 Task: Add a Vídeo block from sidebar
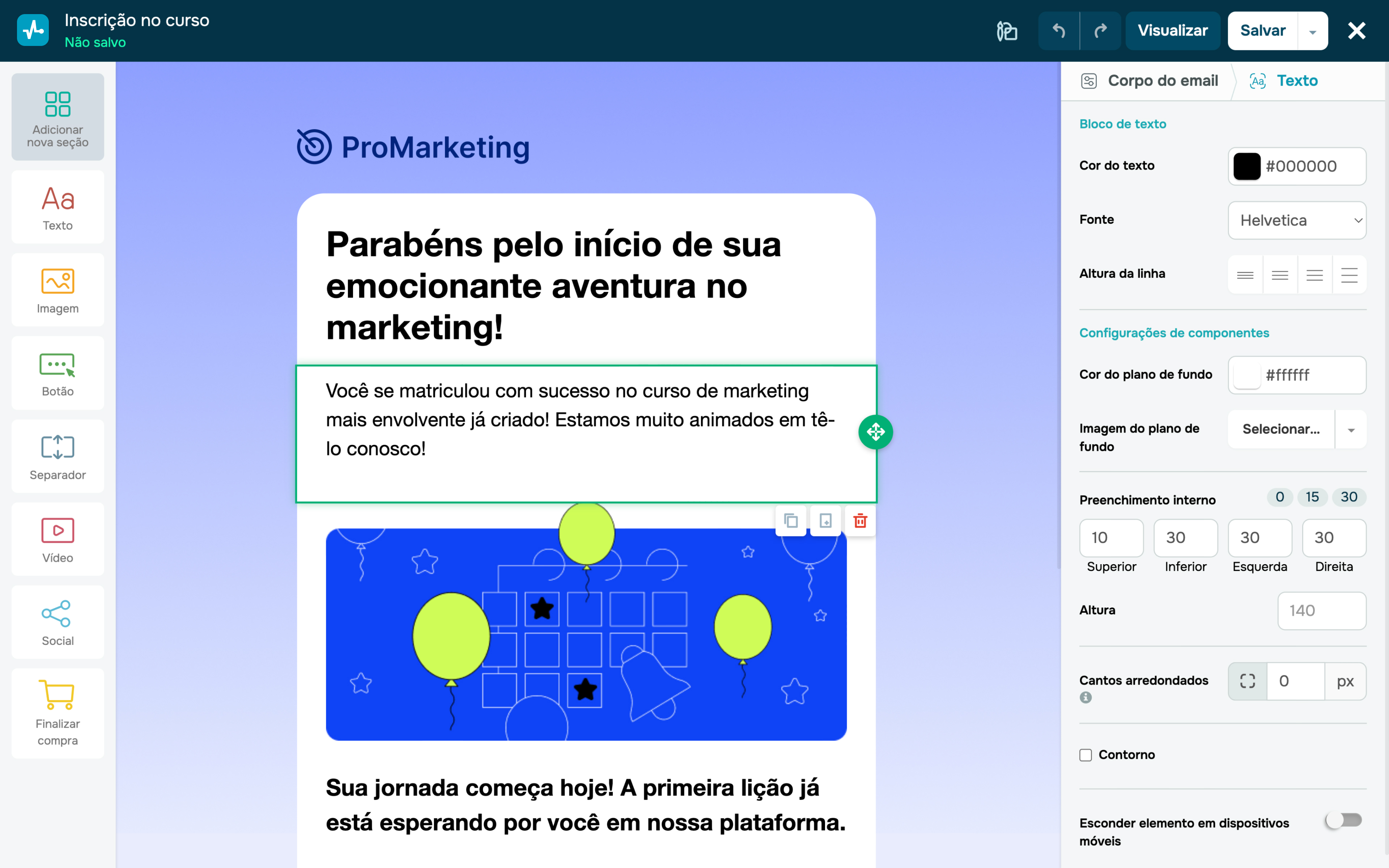point(58,539)
